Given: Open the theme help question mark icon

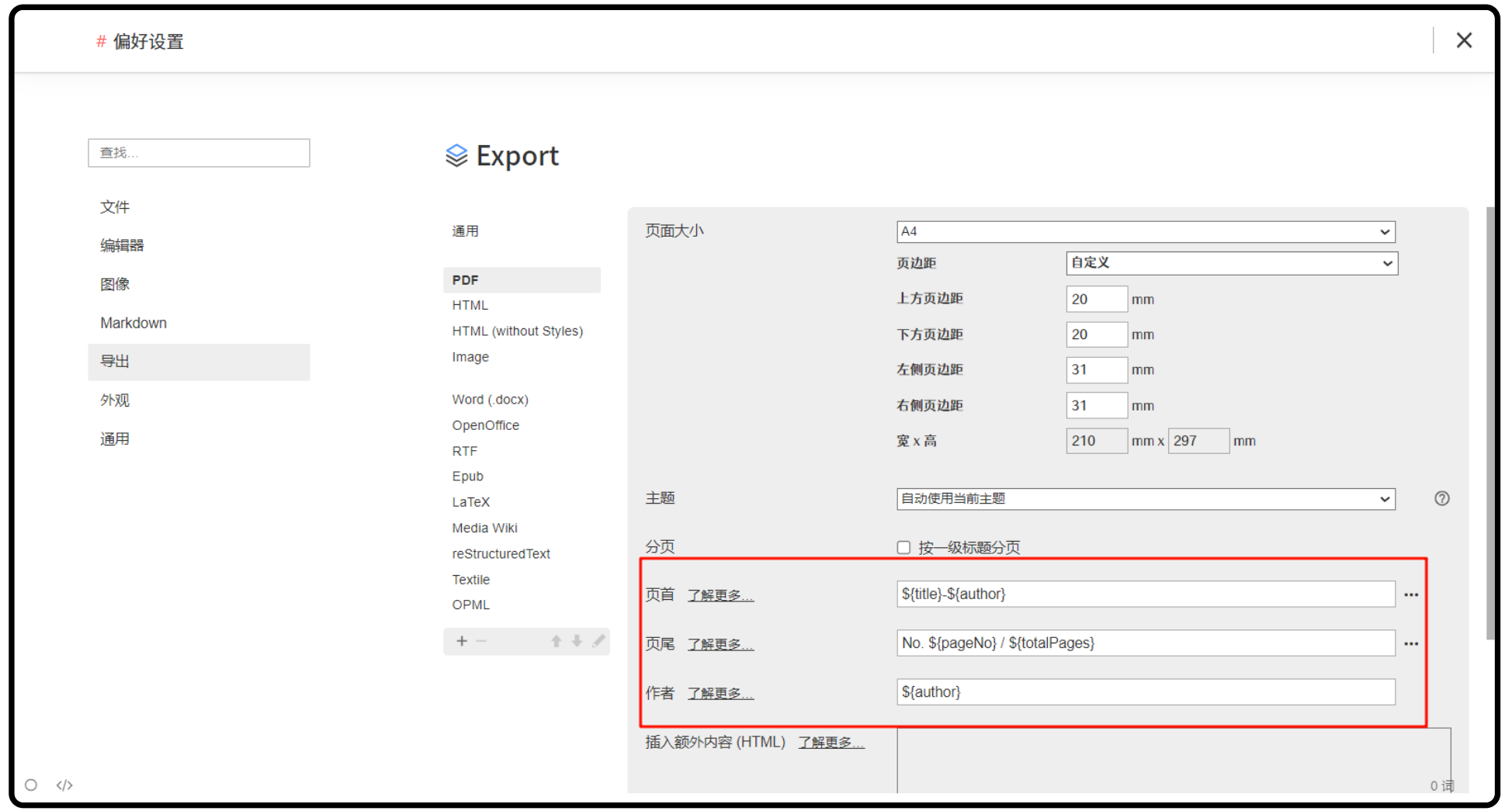Looking at the screenshot, I should (x=1441, y=499).
